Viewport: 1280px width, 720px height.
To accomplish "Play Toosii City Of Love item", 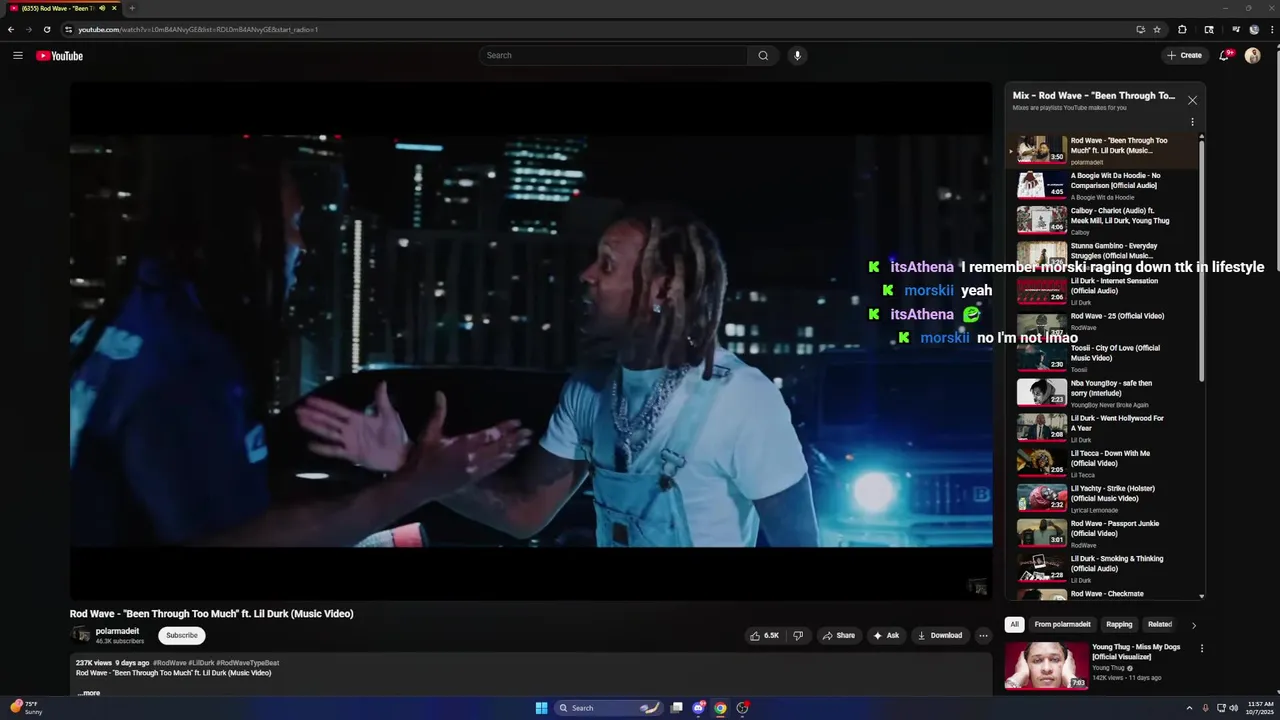I will click(1104, 359).
